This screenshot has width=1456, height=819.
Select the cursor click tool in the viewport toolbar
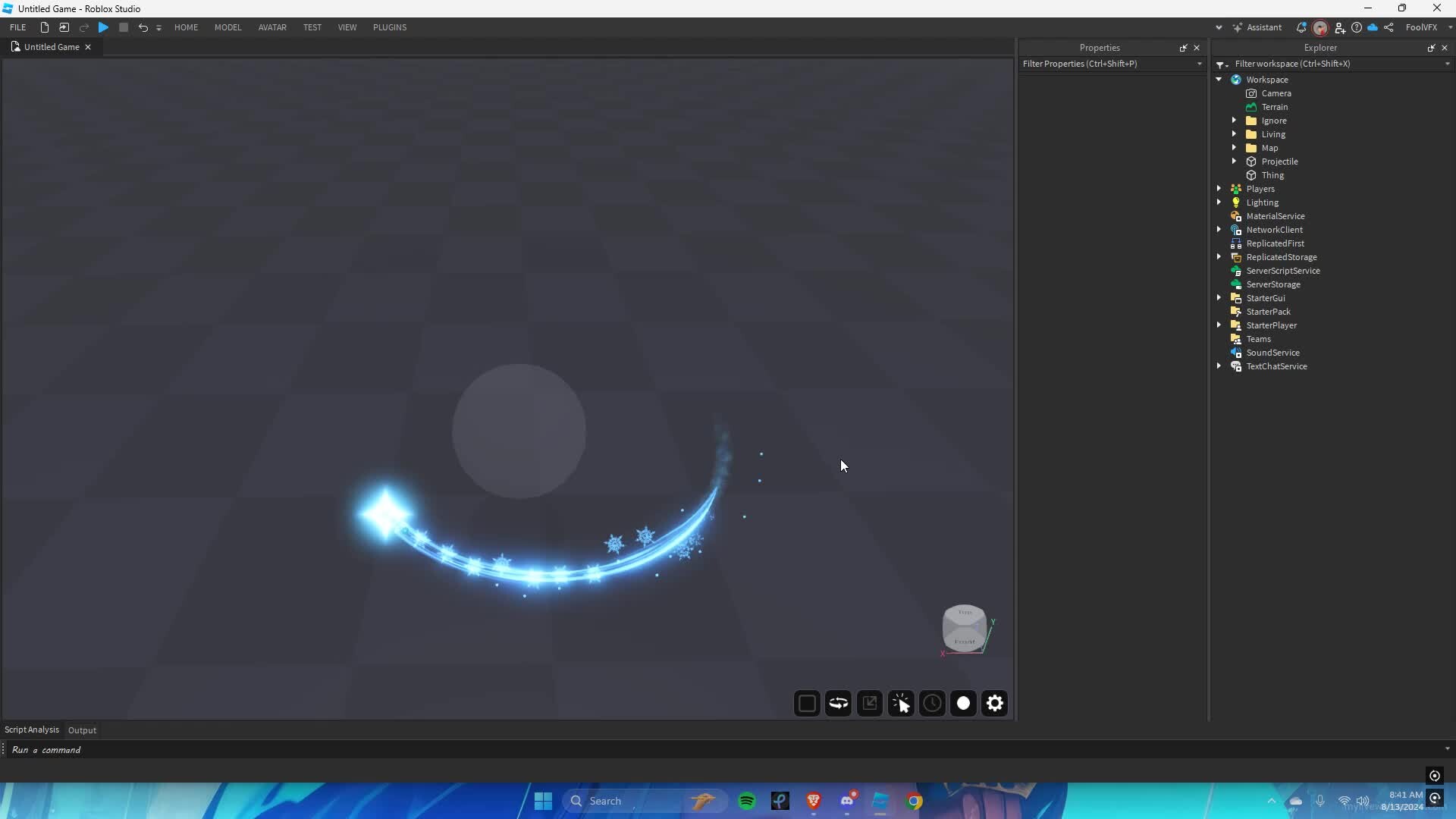(901, 703)
